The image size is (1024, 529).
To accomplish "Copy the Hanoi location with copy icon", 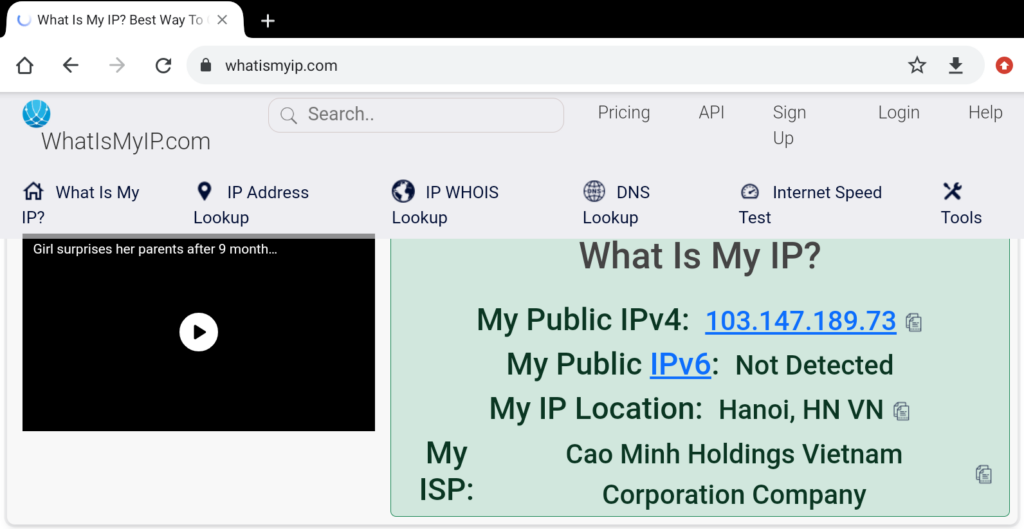I will point(902,411).
